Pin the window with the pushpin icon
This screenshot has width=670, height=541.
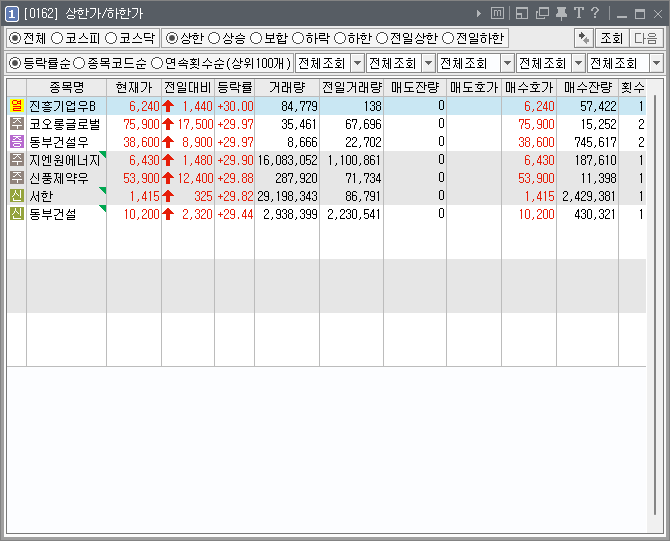pos(561,14)
